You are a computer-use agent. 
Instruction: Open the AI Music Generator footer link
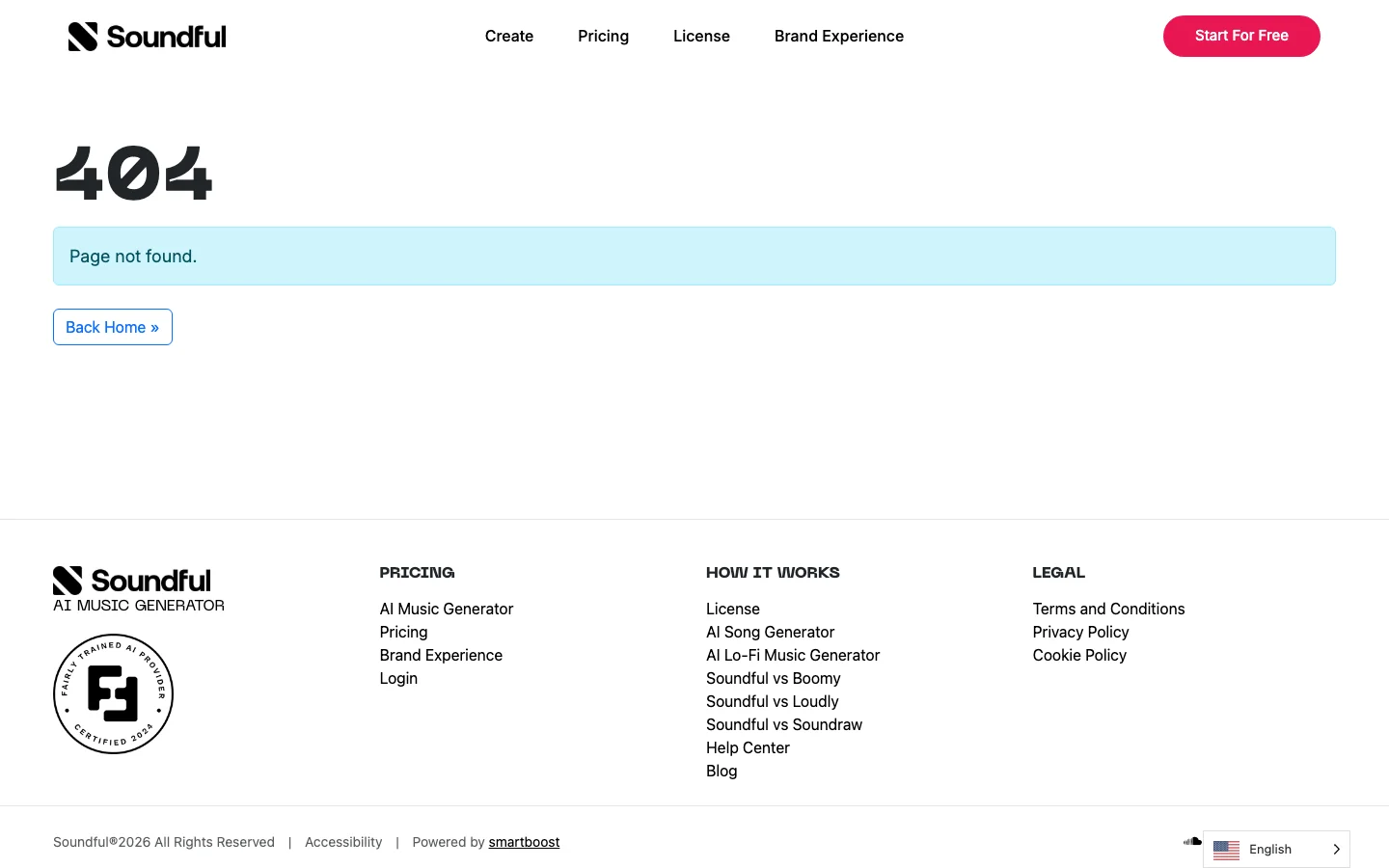pyautogui.click(x=447, y=609)
